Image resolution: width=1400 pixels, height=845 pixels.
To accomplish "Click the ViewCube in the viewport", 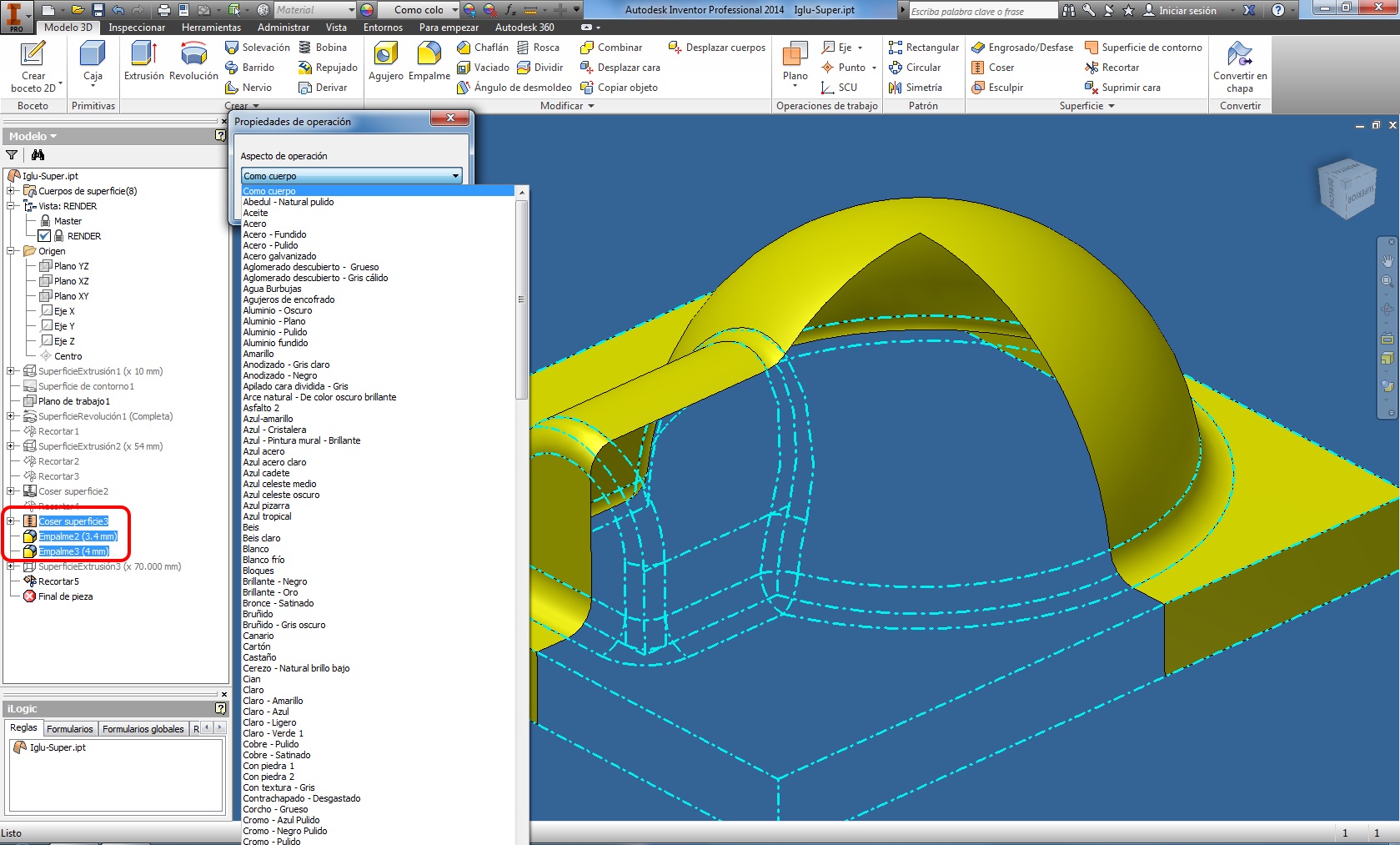I will (1347, 189).
